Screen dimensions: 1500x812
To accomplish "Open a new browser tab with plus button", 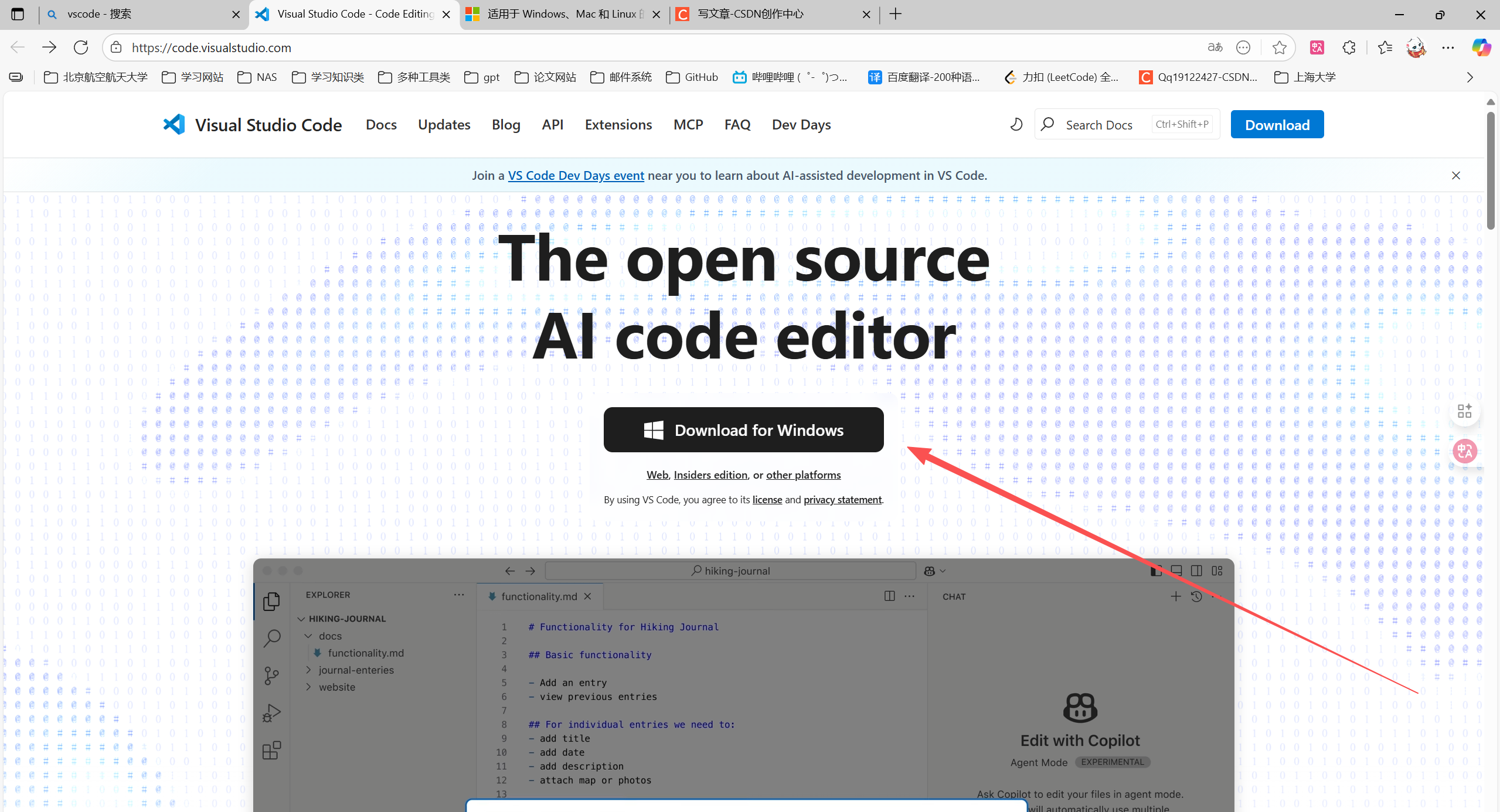I will coord(895,14).
